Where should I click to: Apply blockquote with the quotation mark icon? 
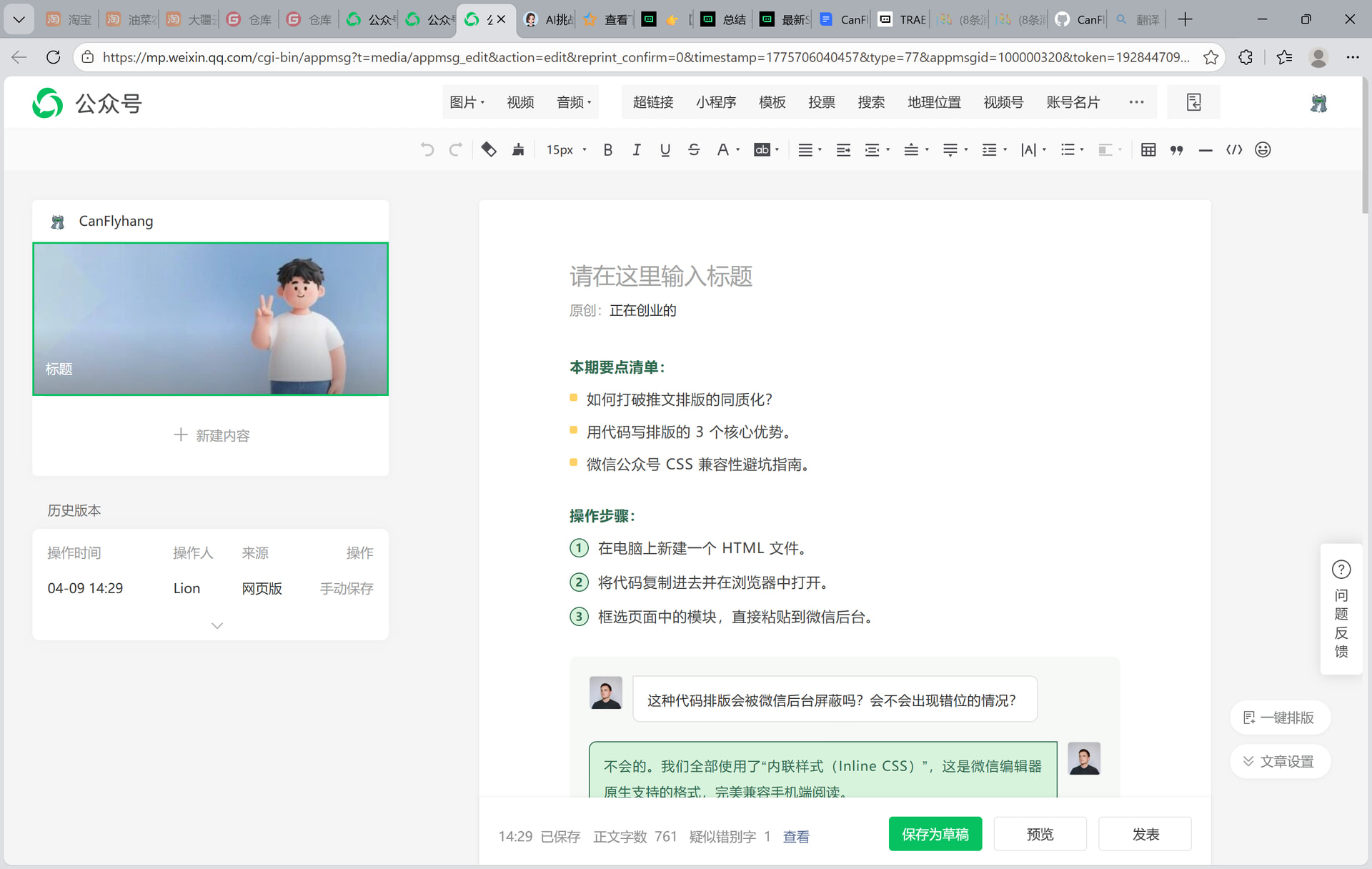1177,149
